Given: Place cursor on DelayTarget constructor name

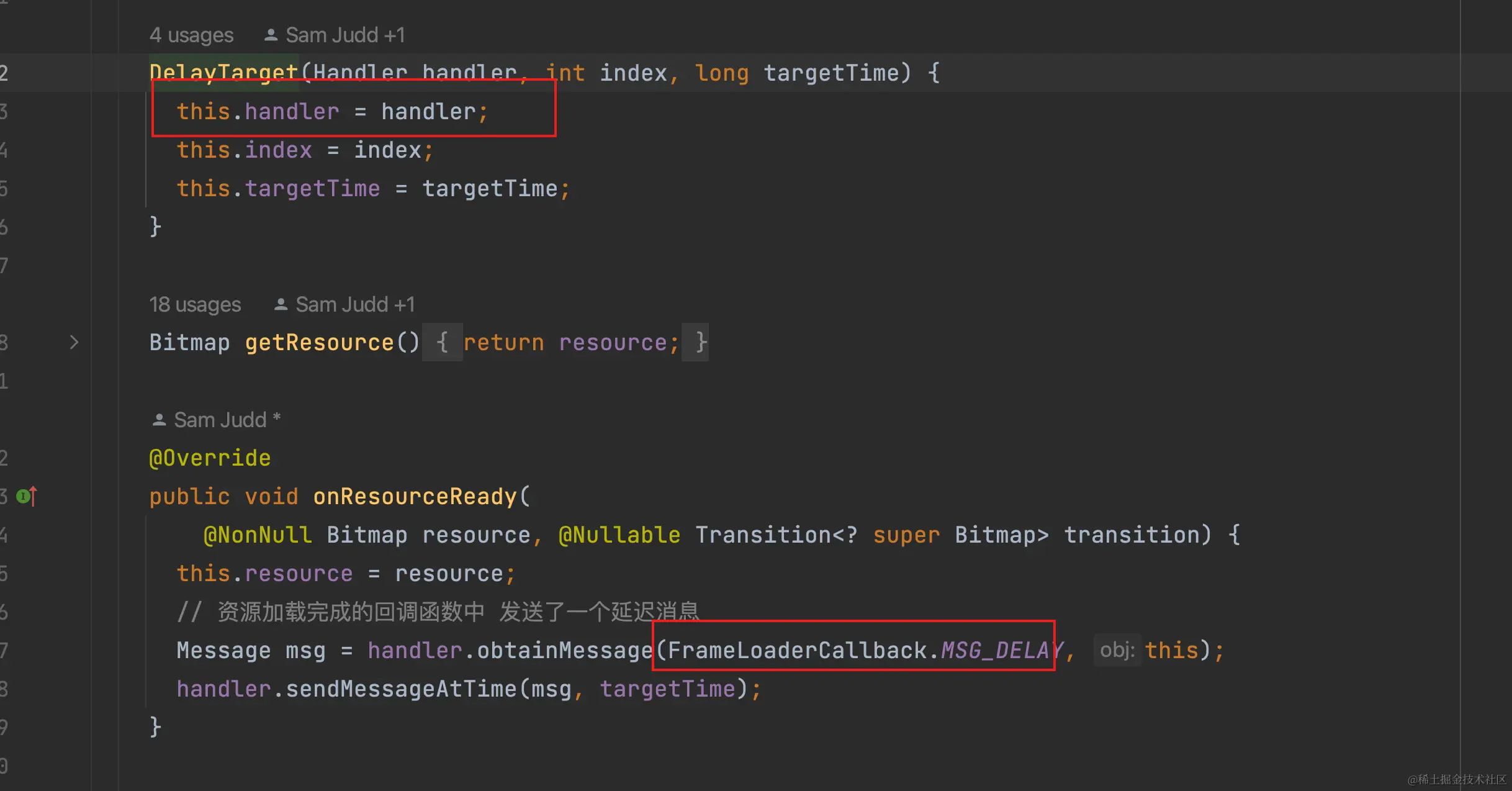Looking at the screenshot, I should click(x=223, y=73).
